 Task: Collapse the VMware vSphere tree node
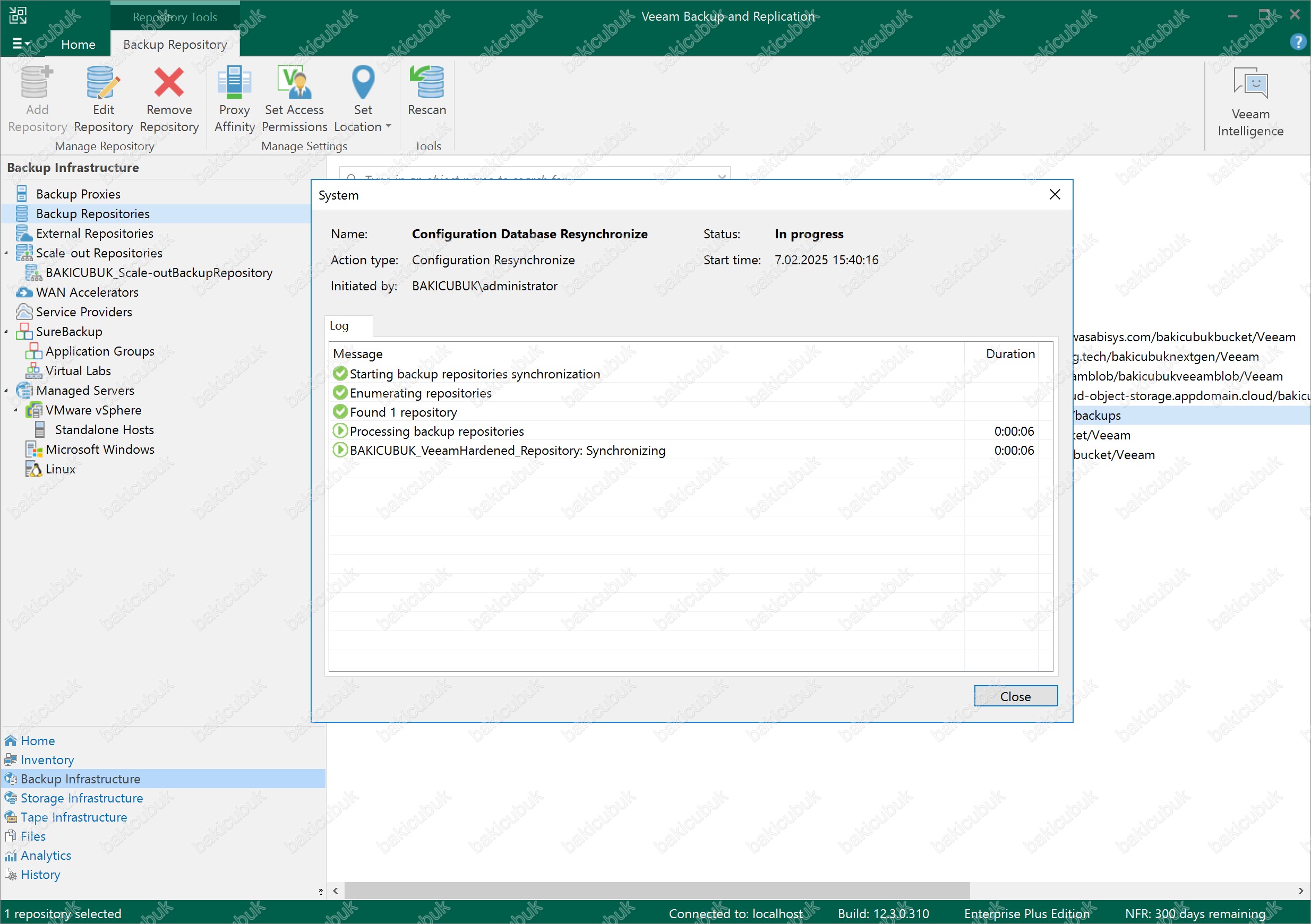[15, 410]
